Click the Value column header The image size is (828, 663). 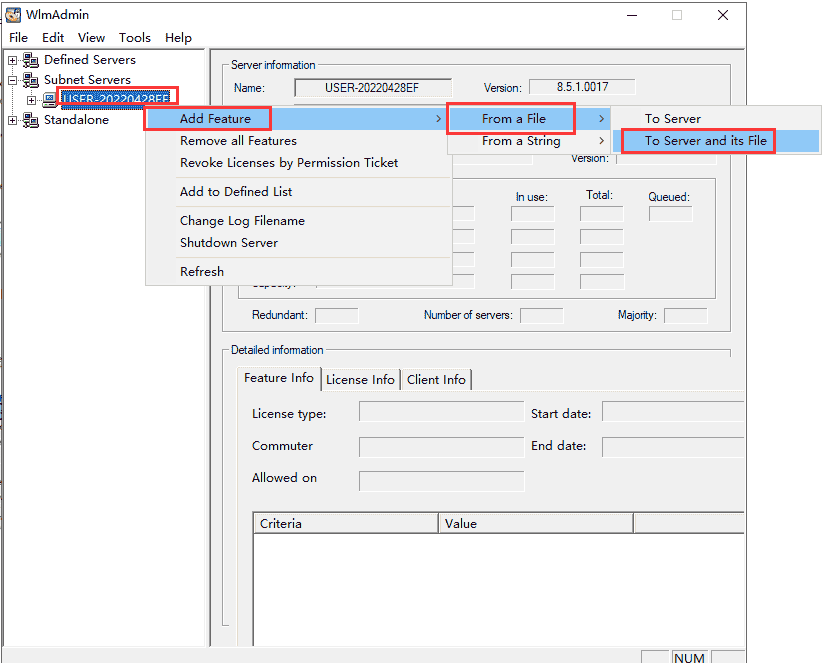[535, 523]
